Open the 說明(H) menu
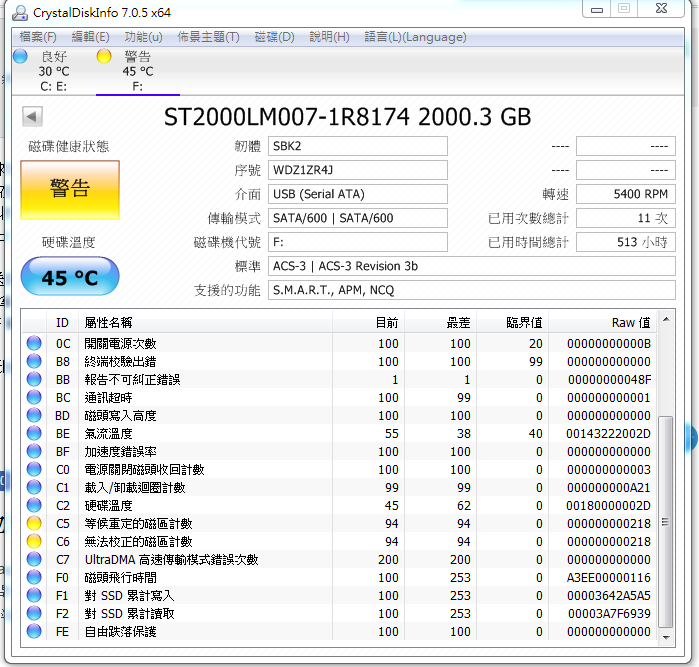The image size is (699, 667). point(329,37)
